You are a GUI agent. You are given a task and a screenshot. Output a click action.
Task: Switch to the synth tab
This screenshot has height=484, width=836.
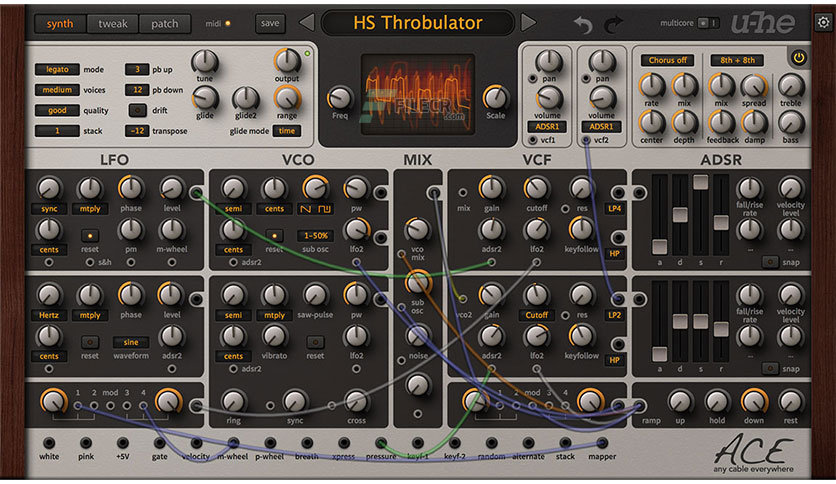pos(60,24)
